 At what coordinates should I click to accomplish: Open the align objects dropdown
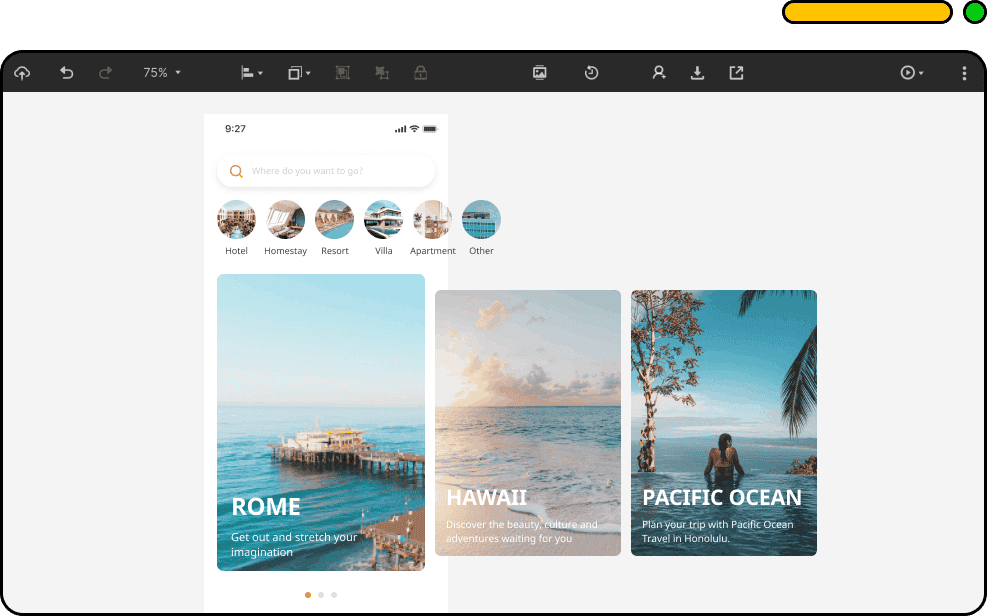252,73
